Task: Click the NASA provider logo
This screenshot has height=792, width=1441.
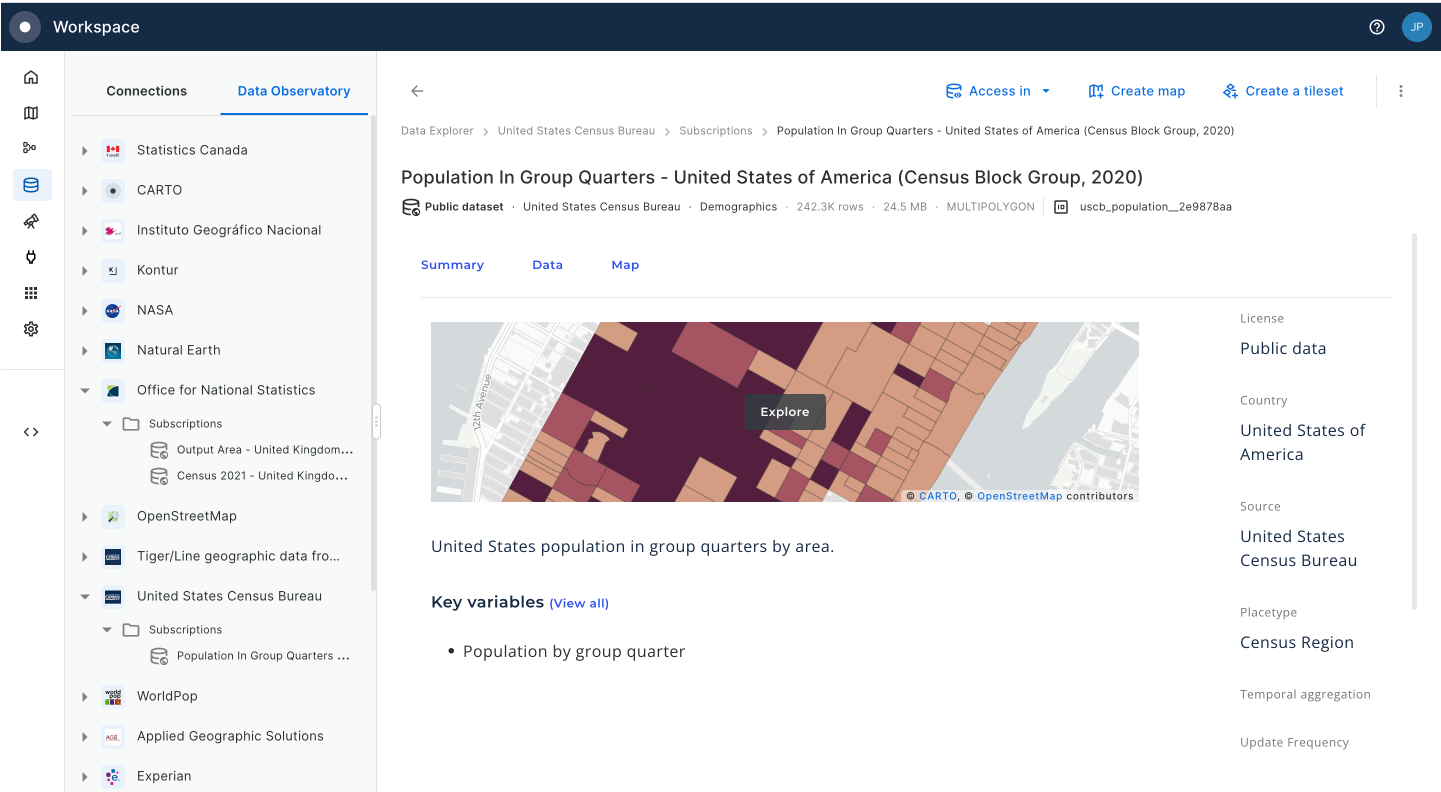Action: tap(113, 310)
